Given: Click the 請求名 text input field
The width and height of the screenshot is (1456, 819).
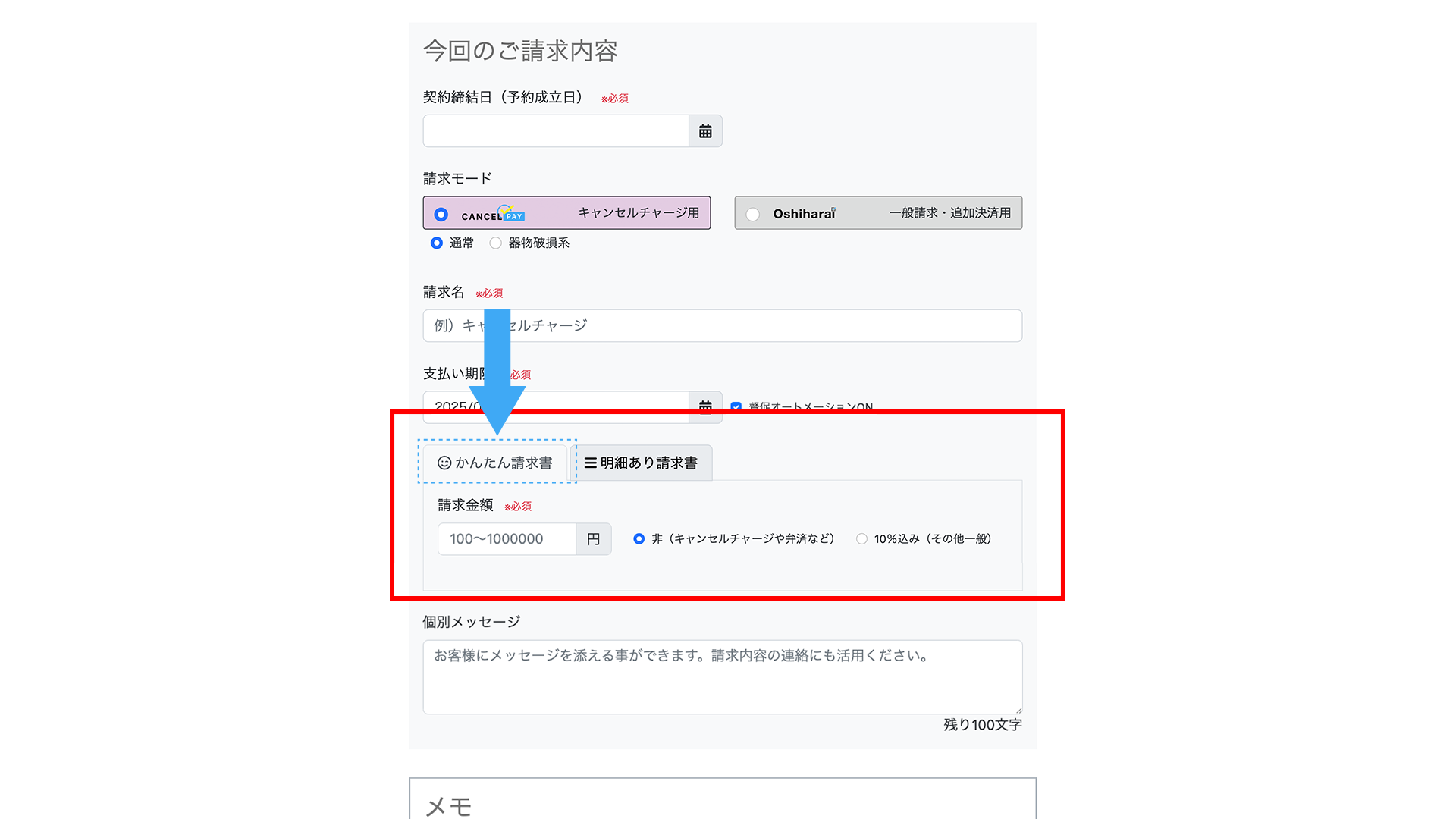Looking at the screenshot, I should coord(758,325).
